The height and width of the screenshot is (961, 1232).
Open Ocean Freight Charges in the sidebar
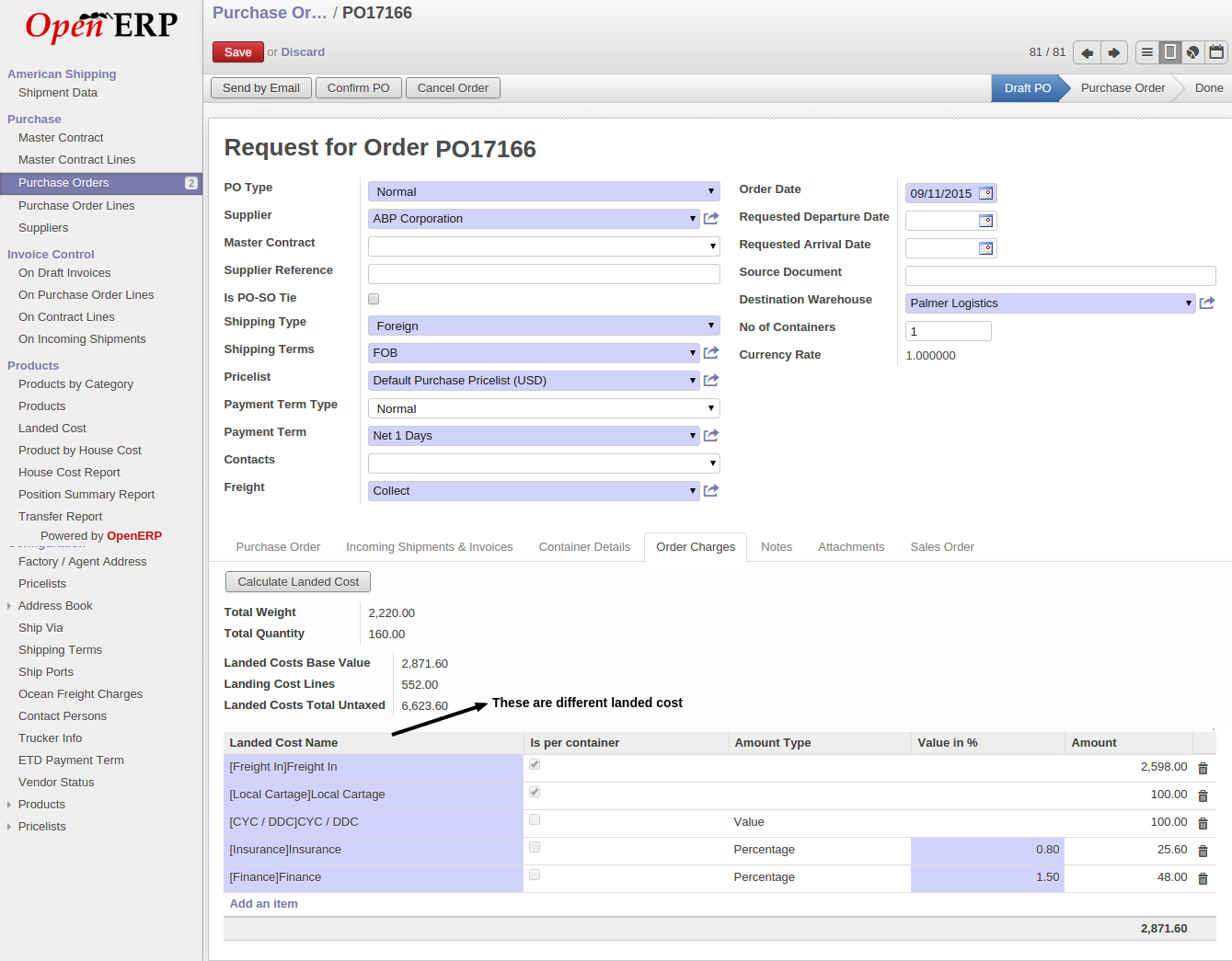coord(81,694)
